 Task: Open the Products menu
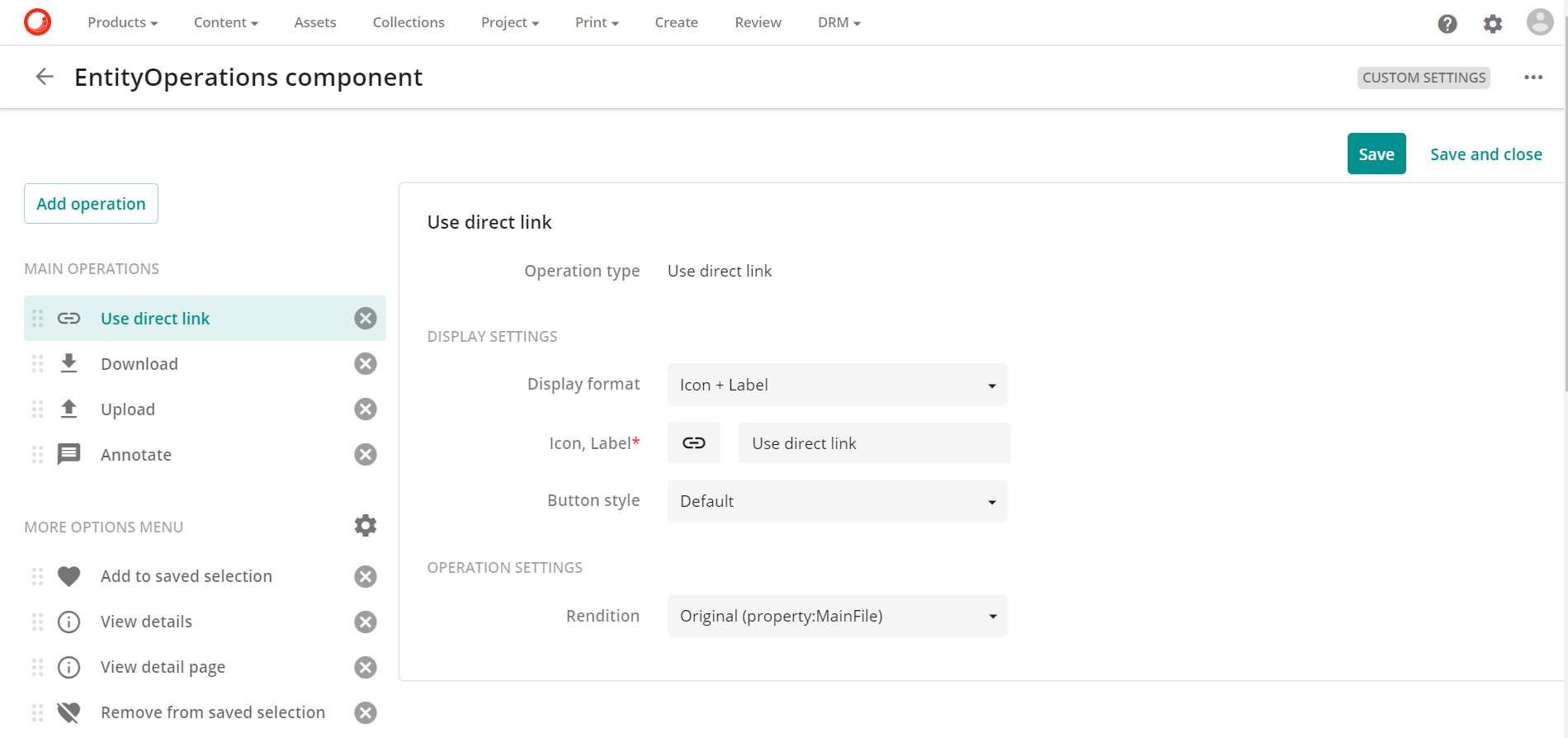click(122, 22)
